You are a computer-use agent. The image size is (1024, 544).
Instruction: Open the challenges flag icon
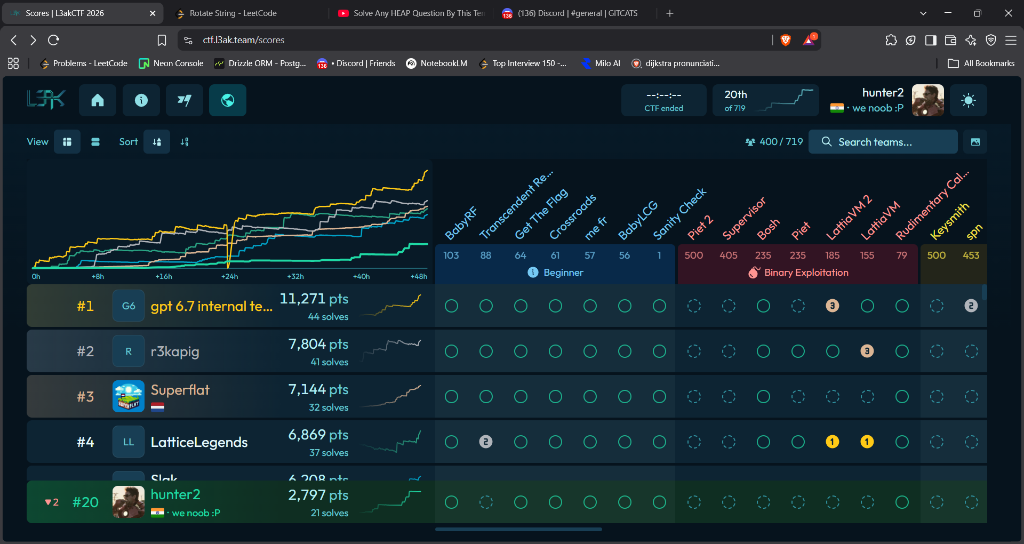point(184,100)
